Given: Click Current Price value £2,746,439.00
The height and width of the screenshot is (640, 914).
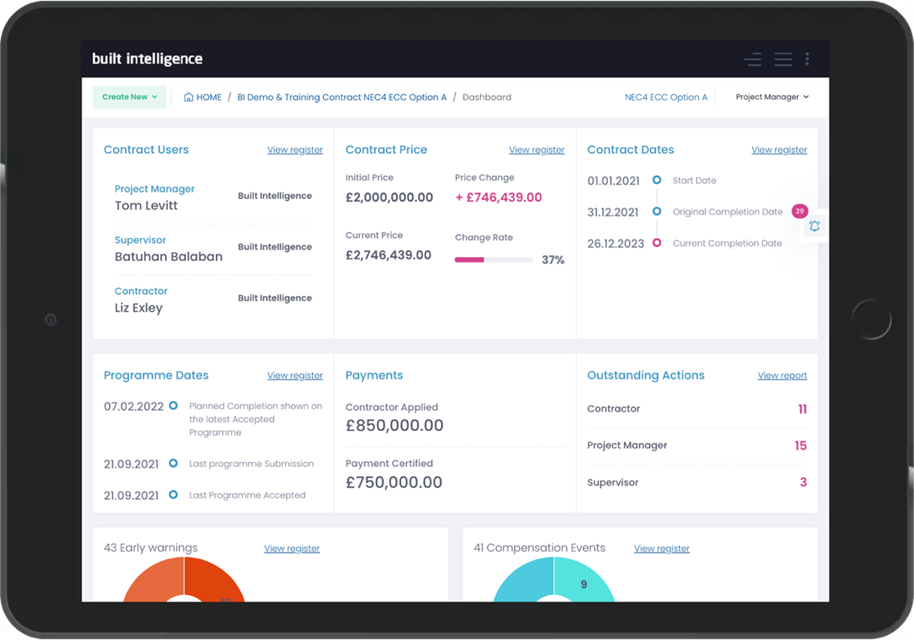Looking at the screenshot, I should [388, 255].
